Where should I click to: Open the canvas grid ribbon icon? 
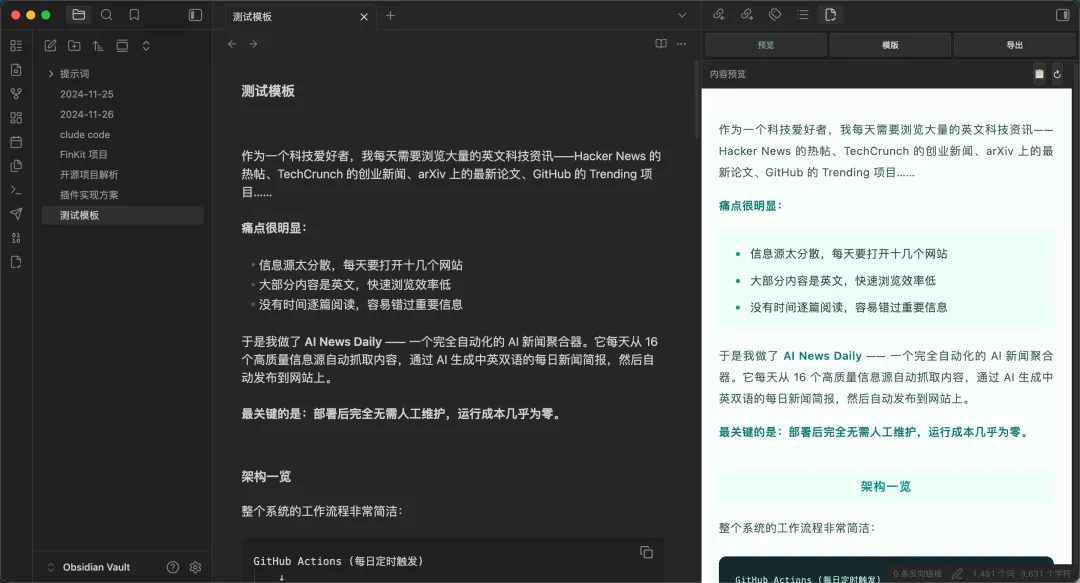[x=16, y=118]
